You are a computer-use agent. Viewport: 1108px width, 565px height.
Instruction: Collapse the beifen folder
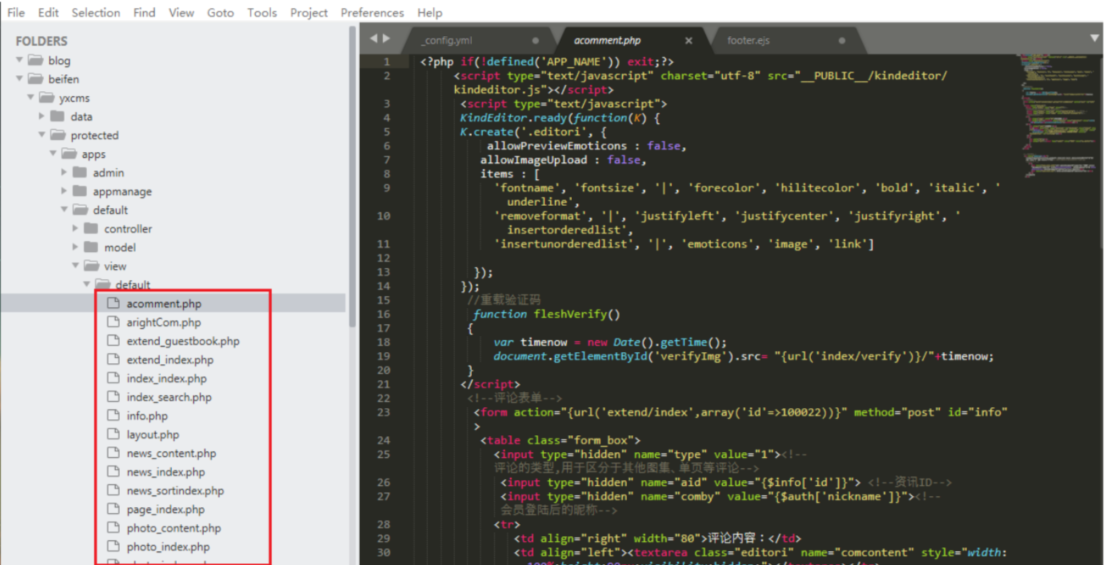tap(19, 78)
